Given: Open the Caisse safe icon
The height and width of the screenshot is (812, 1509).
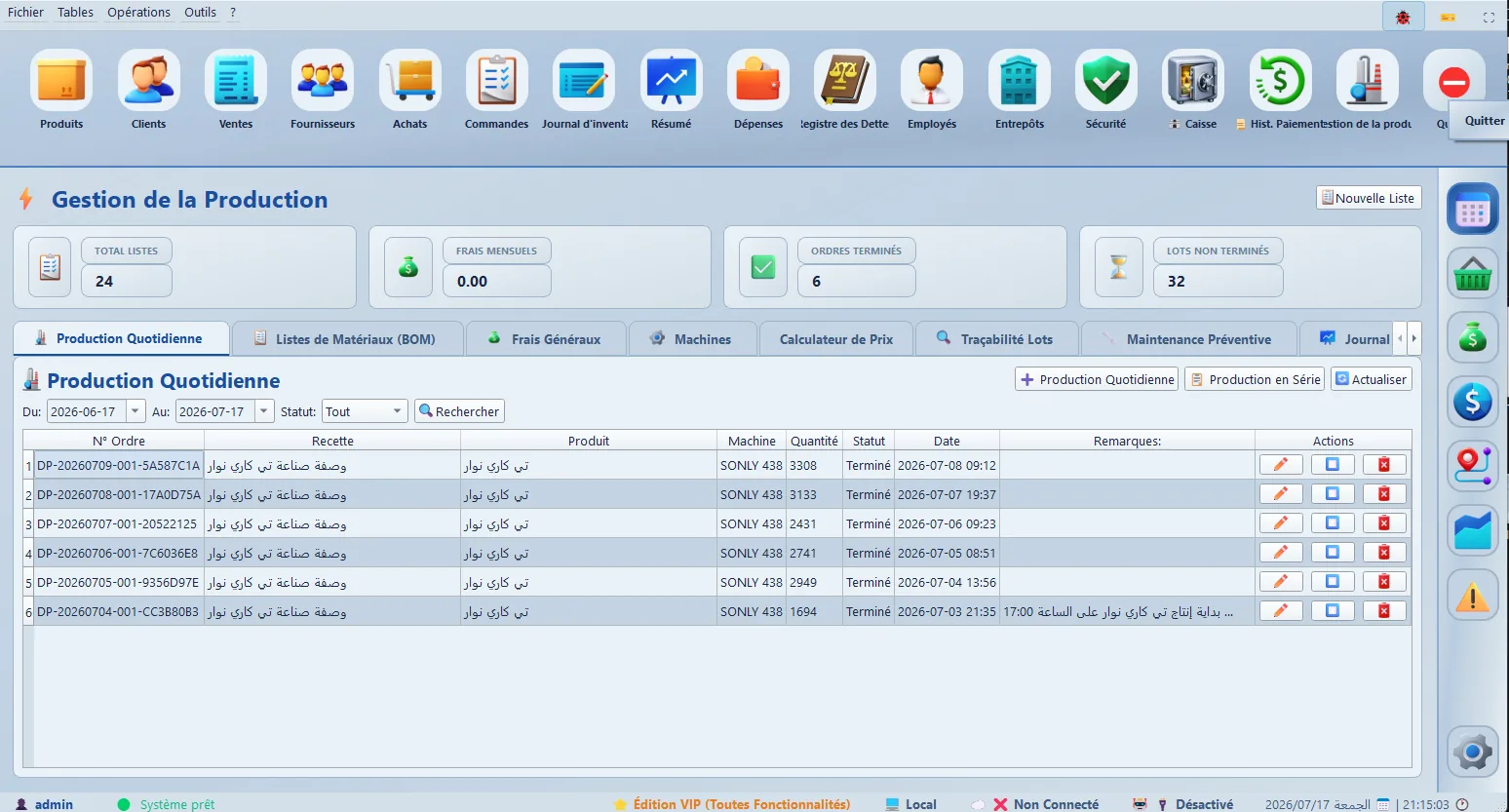Looking at the screenshot, I should [1193, 81].
